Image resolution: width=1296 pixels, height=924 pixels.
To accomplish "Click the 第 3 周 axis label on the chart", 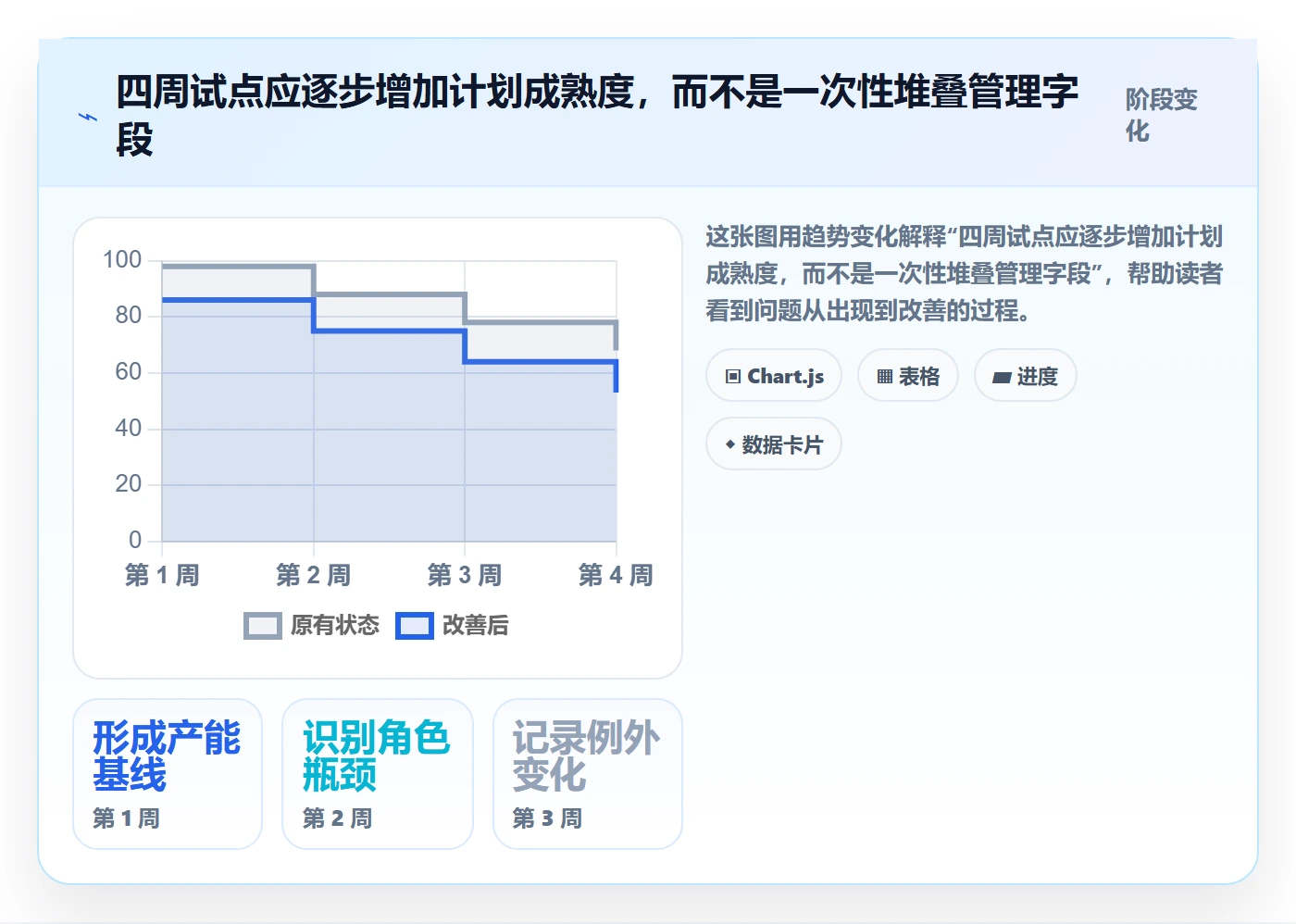I will point(465,575).
